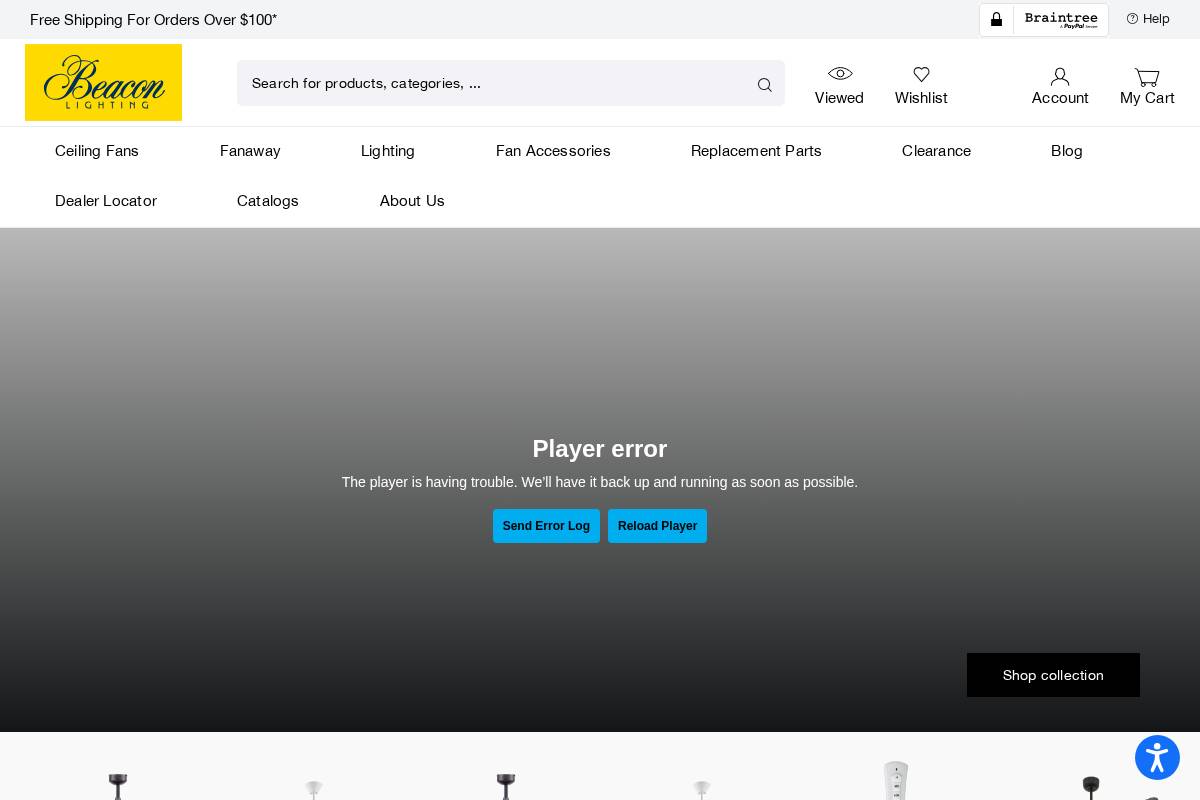Open the About Us menu item
This screenshot has width=1200, height=800.
coord(412,201)
